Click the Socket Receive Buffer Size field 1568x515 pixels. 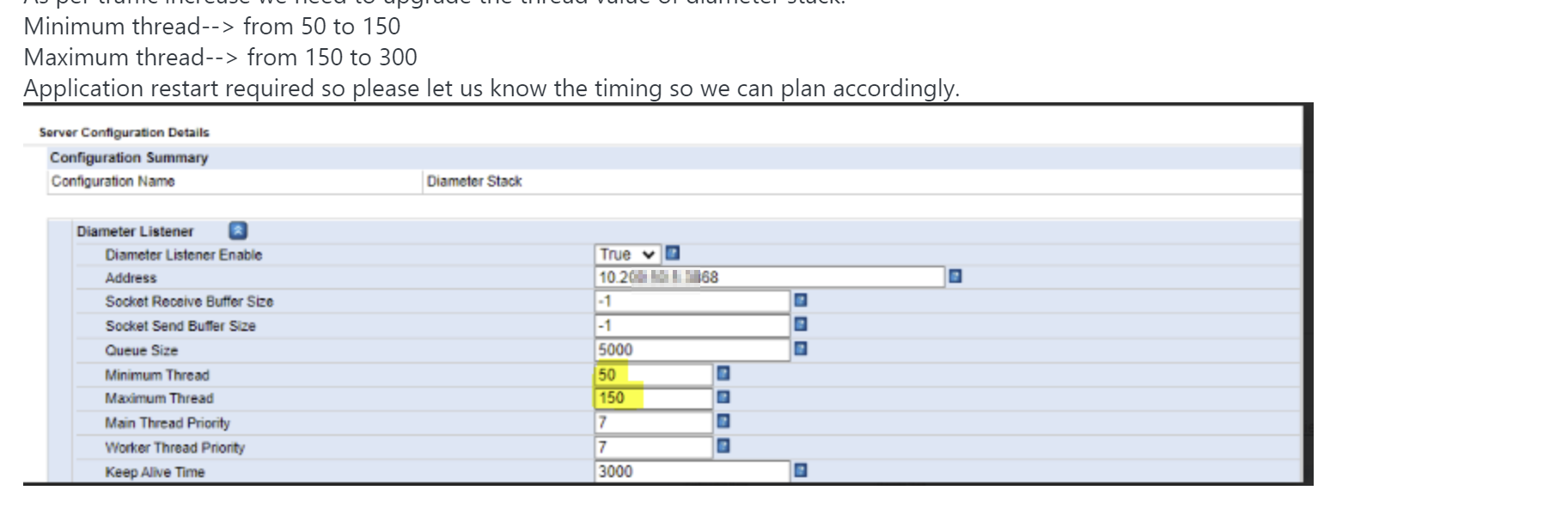(x=692, y=301)
